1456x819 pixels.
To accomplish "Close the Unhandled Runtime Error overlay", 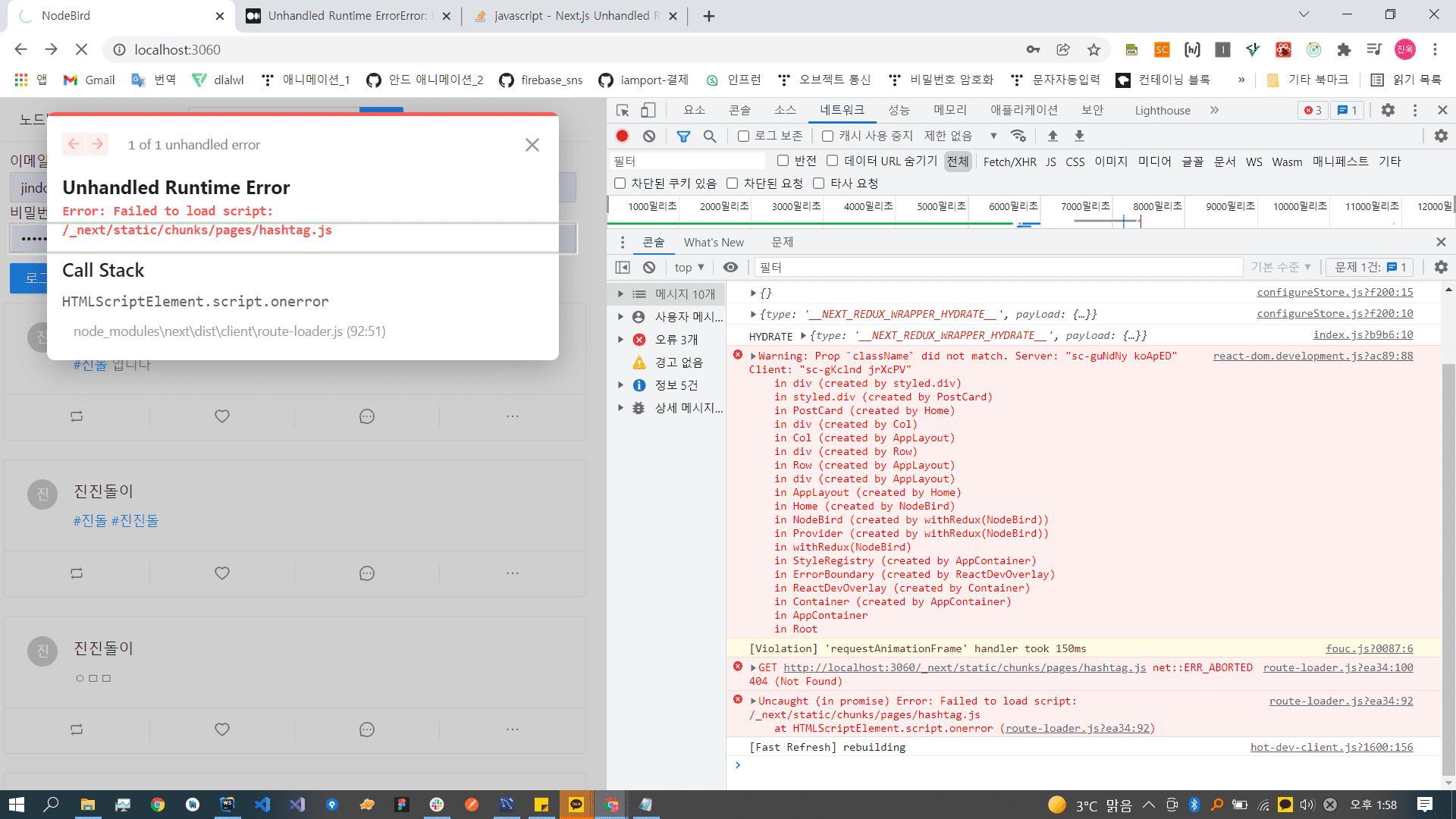I will coord(532,145).
